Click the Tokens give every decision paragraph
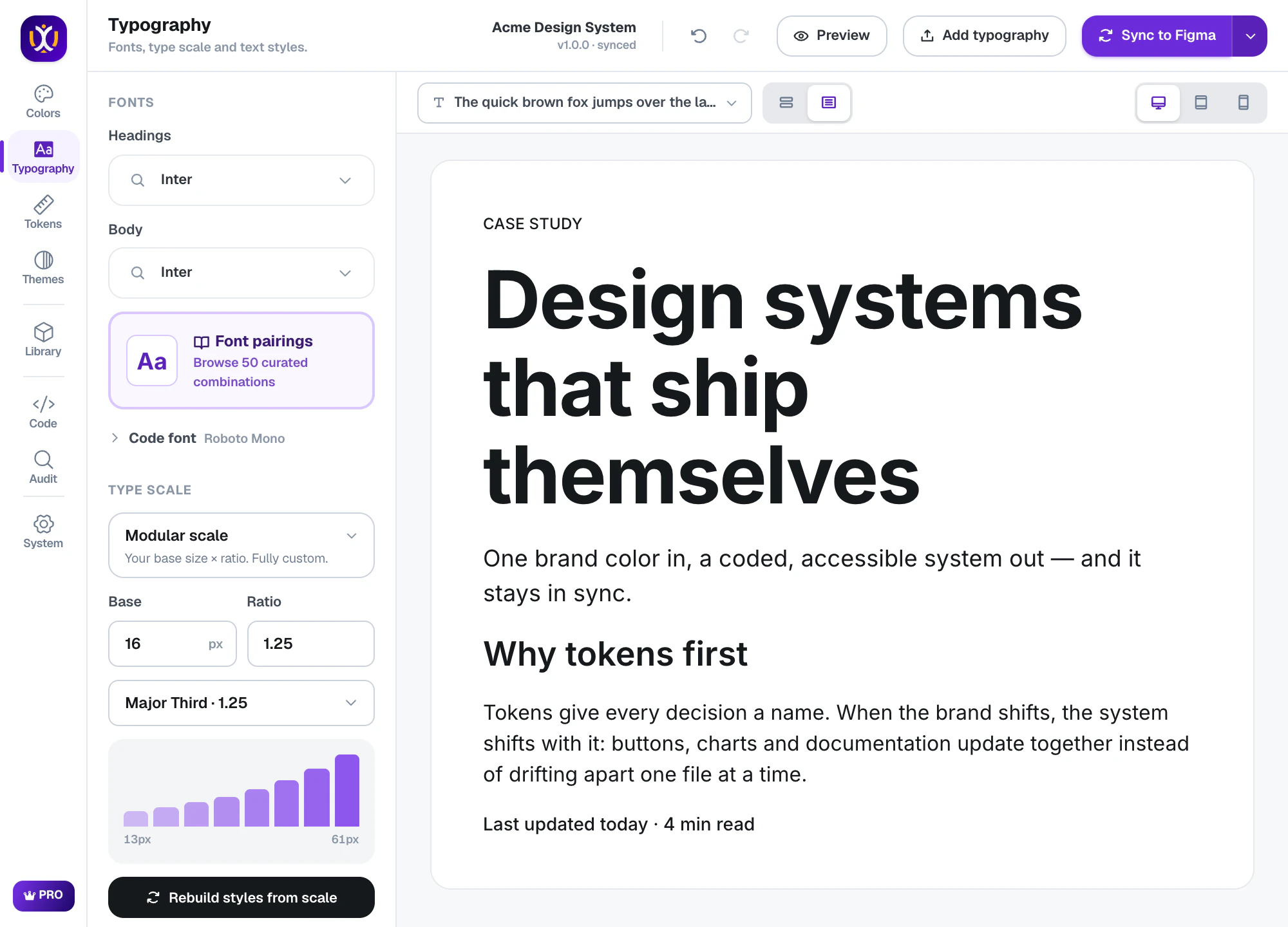Viewport: 1288px width, 927px height. [837, 744]
